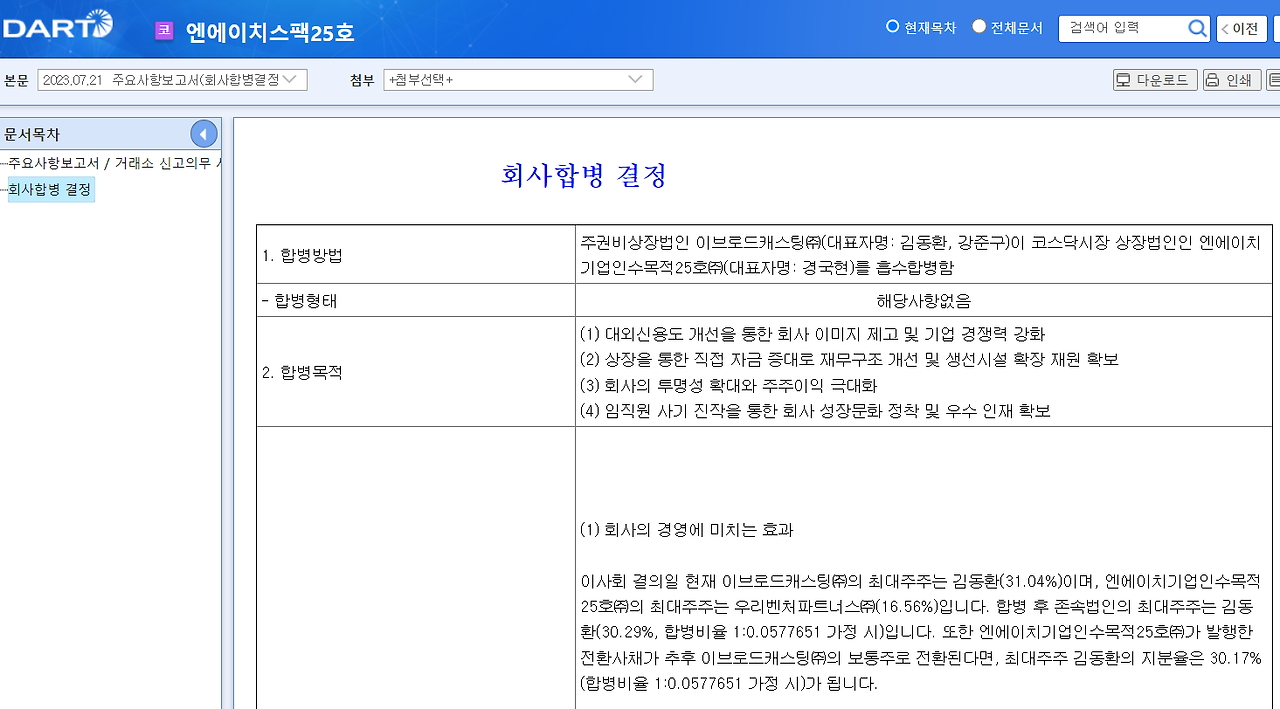Click the left chevron icon on 이전
The height and width of the screenshot is (709, 1280).
pos(1227,28)
